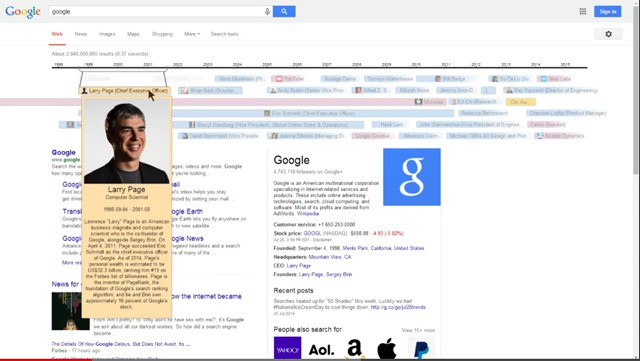Select Larry Page Chief Executive Officer bar
This screenshot has width=640, height=361.
click(x=124, y=91)
